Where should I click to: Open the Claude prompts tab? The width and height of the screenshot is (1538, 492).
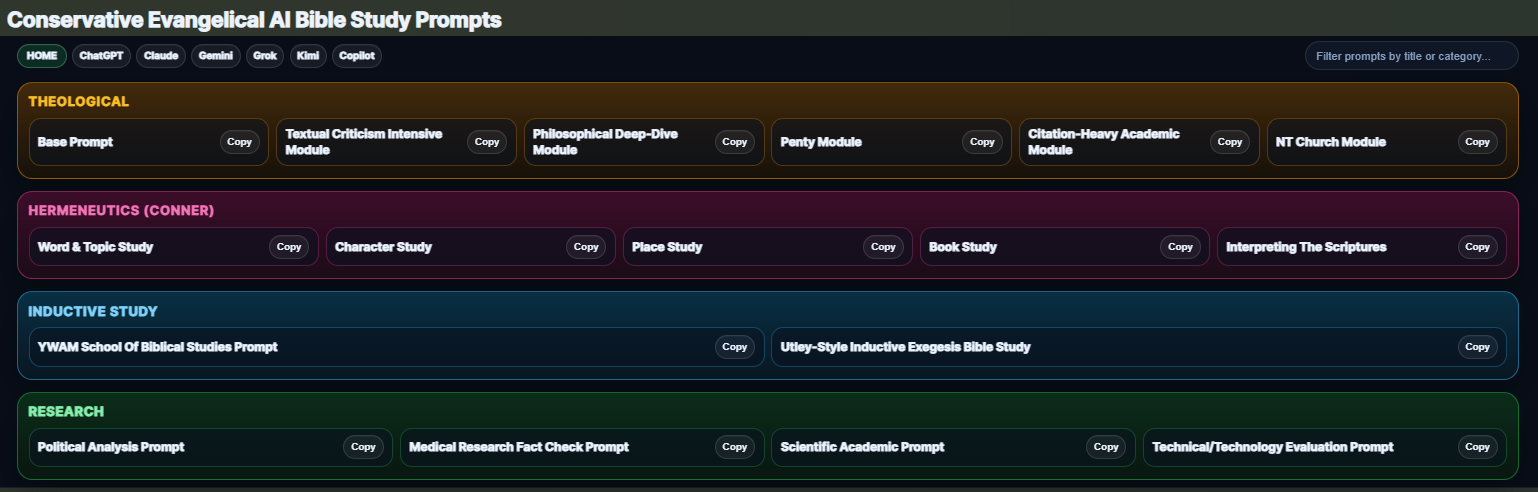[x=161, y=56]
